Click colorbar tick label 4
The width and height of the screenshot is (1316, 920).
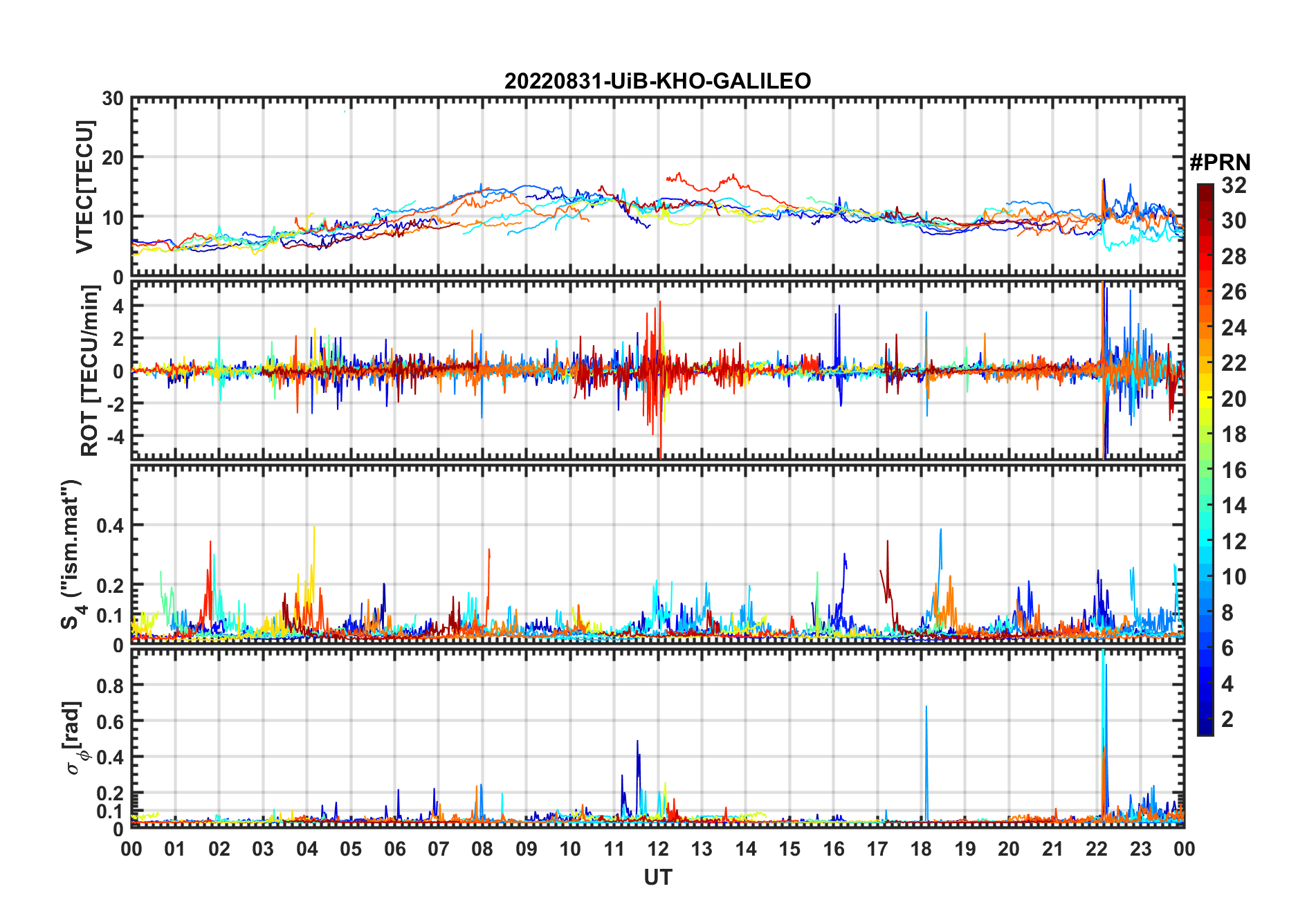click(1227, 684)
